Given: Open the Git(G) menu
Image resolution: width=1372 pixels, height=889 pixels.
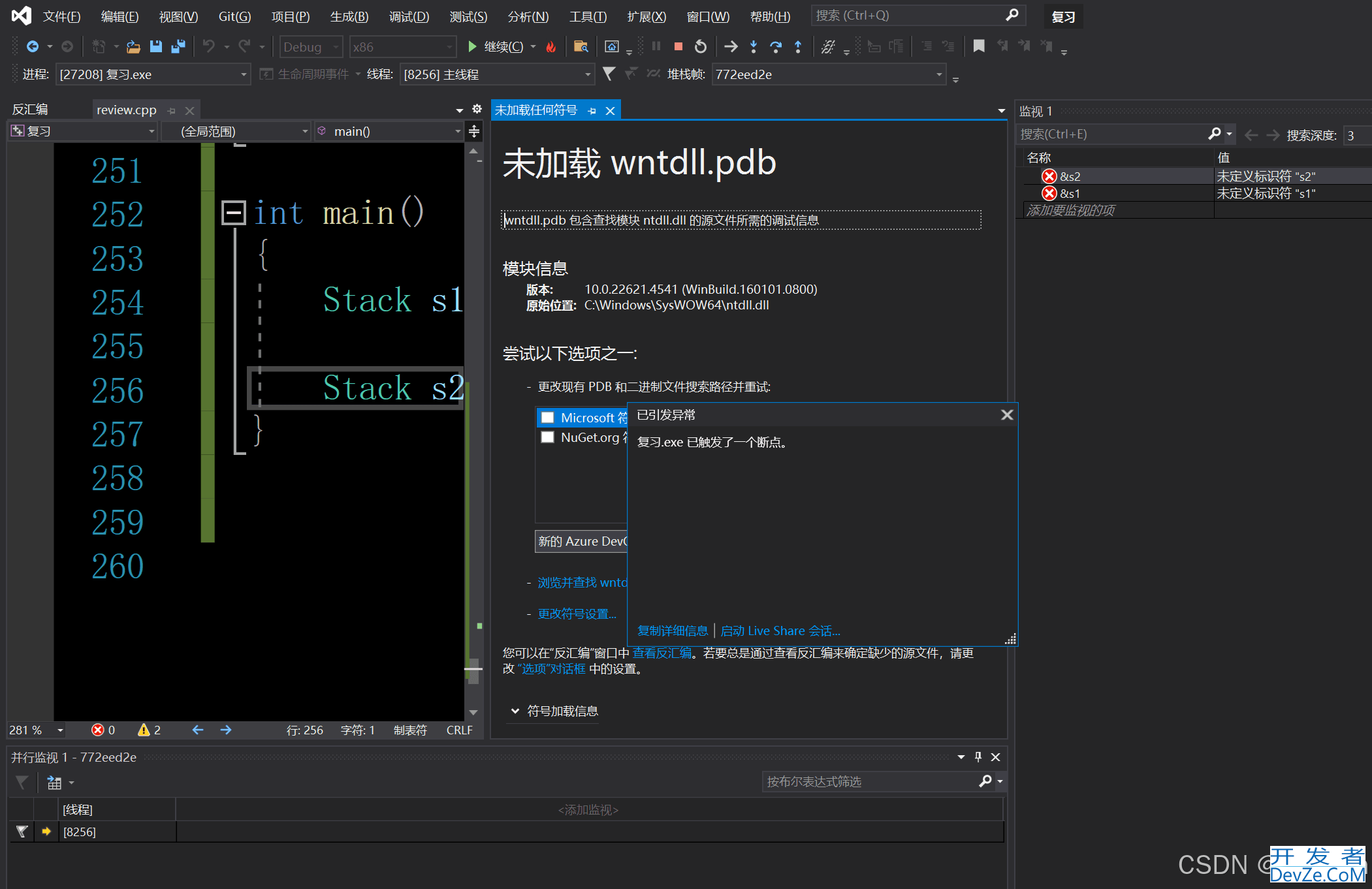Looking at the screenshot, I should tap(234, 16).
